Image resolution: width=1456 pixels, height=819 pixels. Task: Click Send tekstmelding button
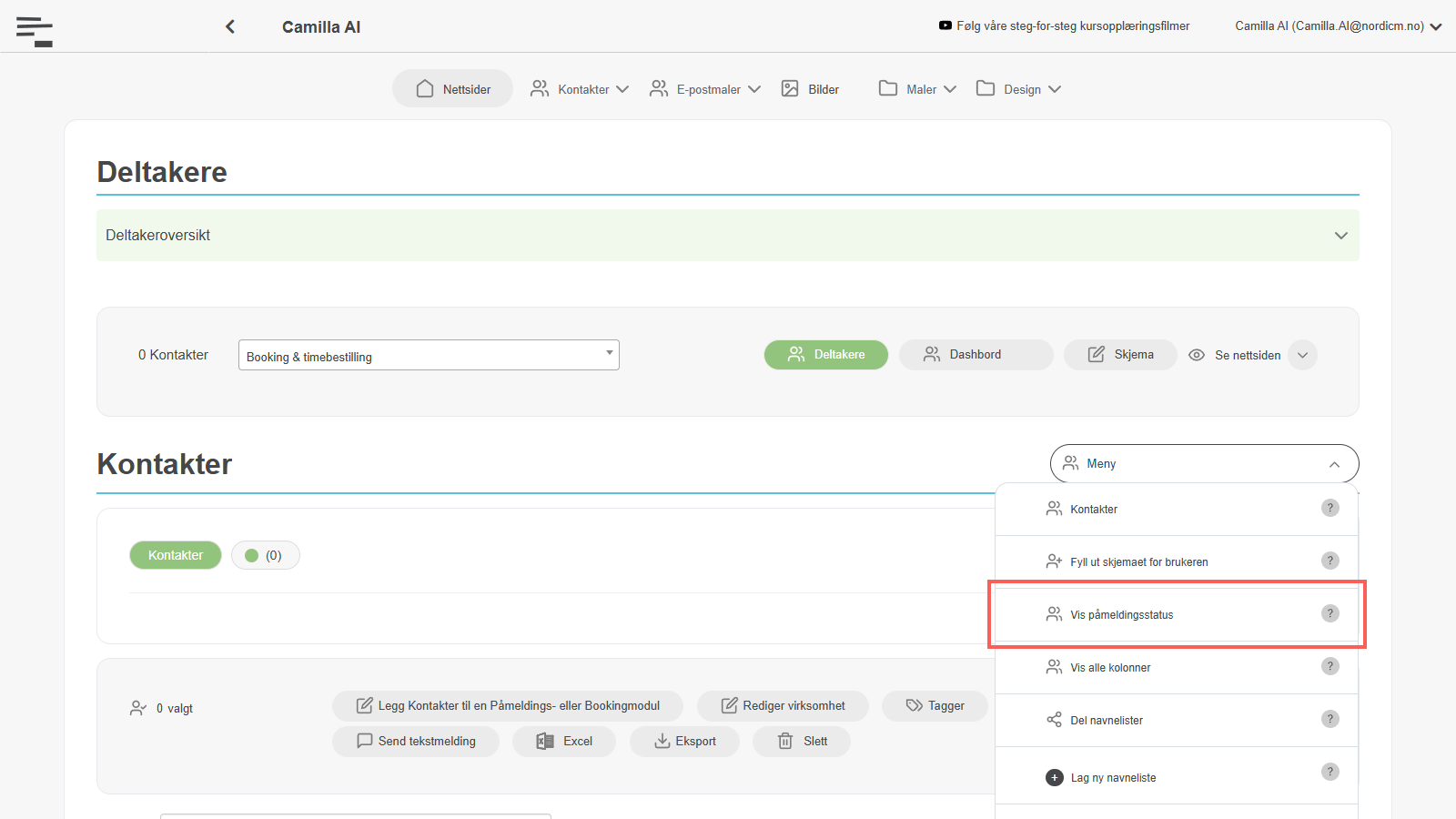tap(416, 742)
